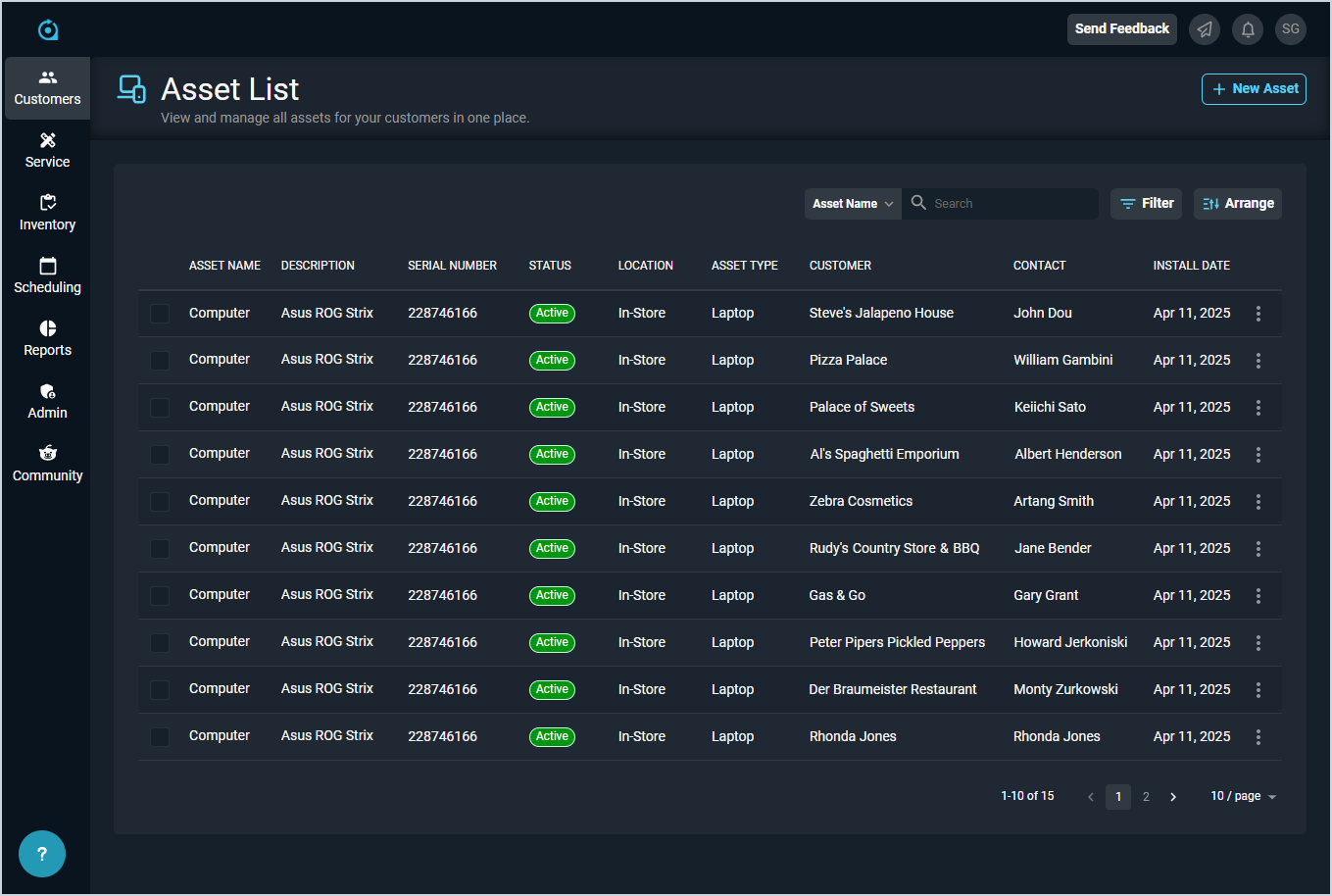This screenshot has height=896, width=1332.
Task: Open Inventory in the sidebar
Action: 47,213
